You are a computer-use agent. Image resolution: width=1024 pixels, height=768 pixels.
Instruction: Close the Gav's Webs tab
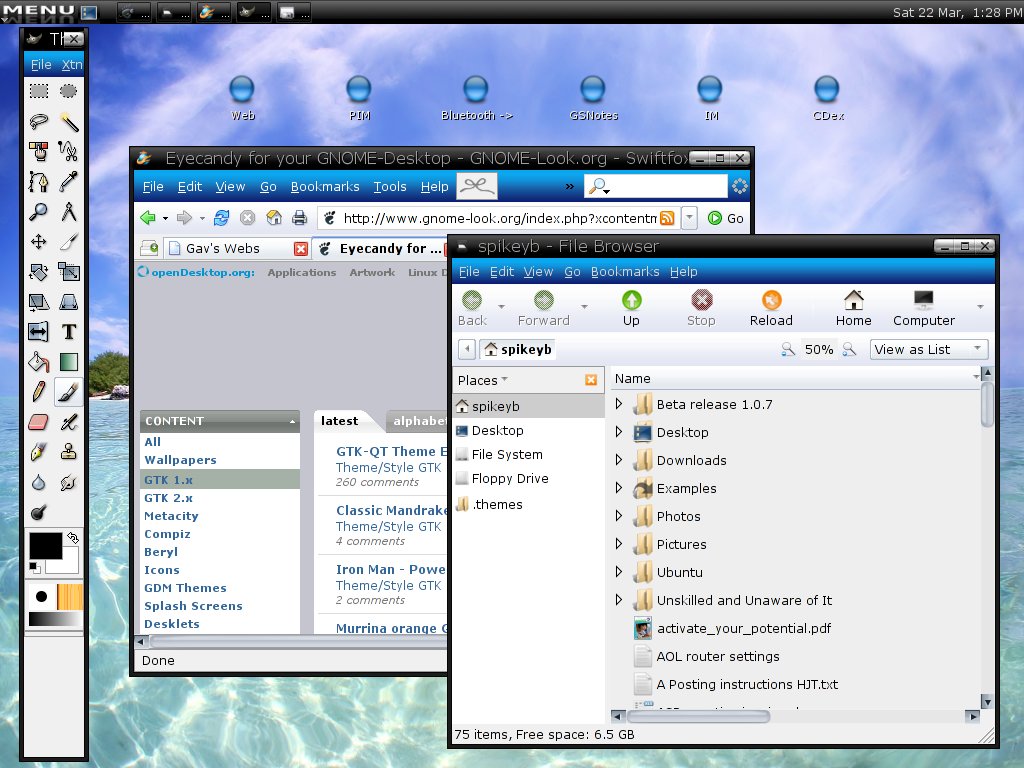[x=300, y=249]
